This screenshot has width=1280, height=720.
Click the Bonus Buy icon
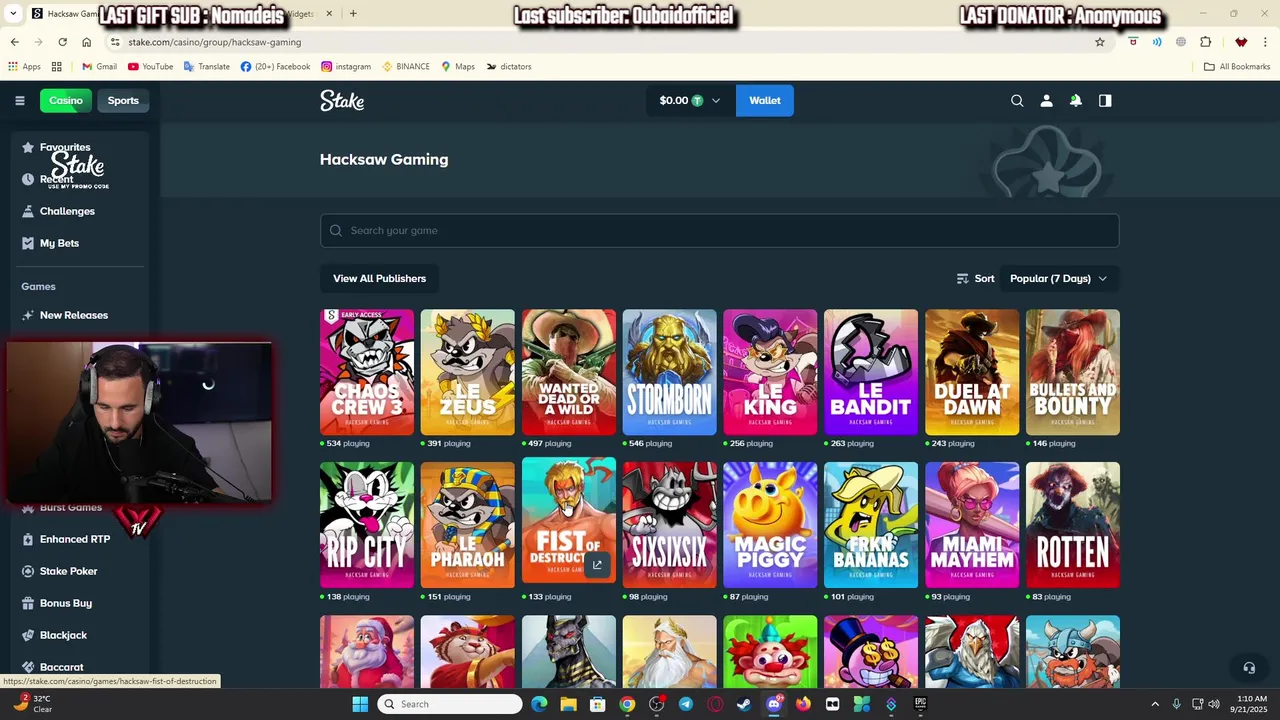[x=28, y=603]
